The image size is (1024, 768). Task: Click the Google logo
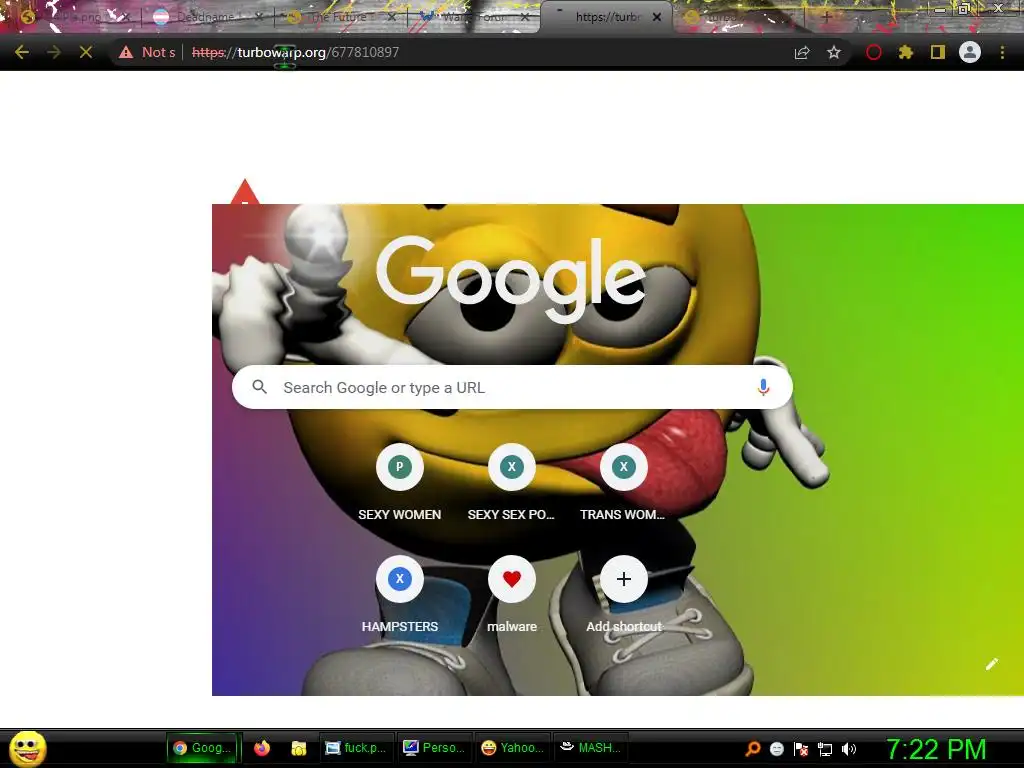[x=511, y=279]
